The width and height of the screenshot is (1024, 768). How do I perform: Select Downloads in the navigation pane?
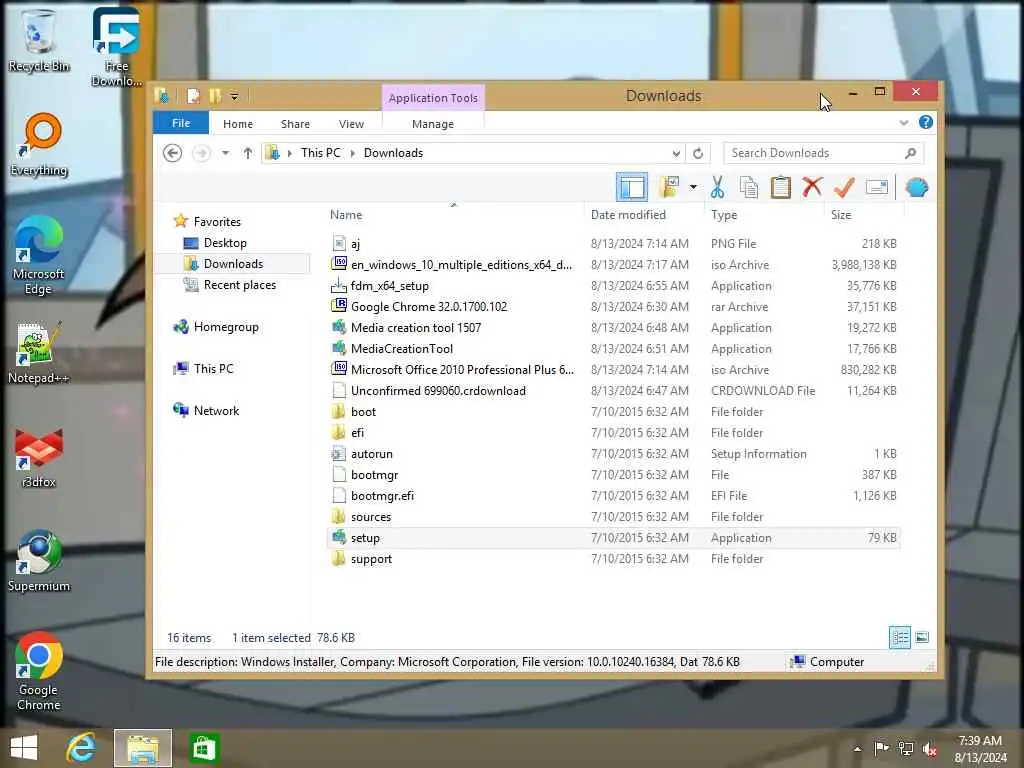pyautogui.click(x=233, y=263)
